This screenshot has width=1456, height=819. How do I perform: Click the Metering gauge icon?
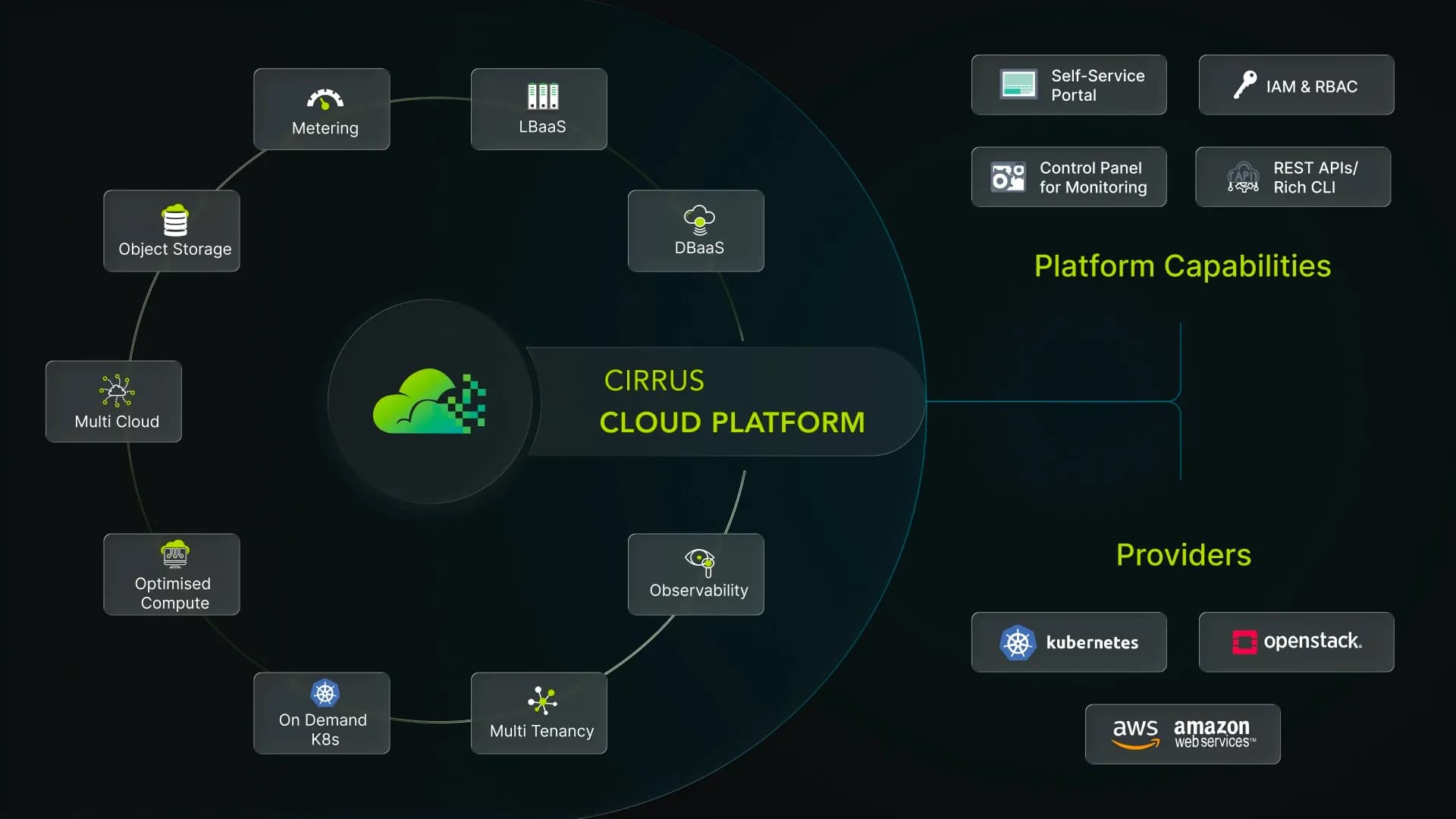point(325,99)
